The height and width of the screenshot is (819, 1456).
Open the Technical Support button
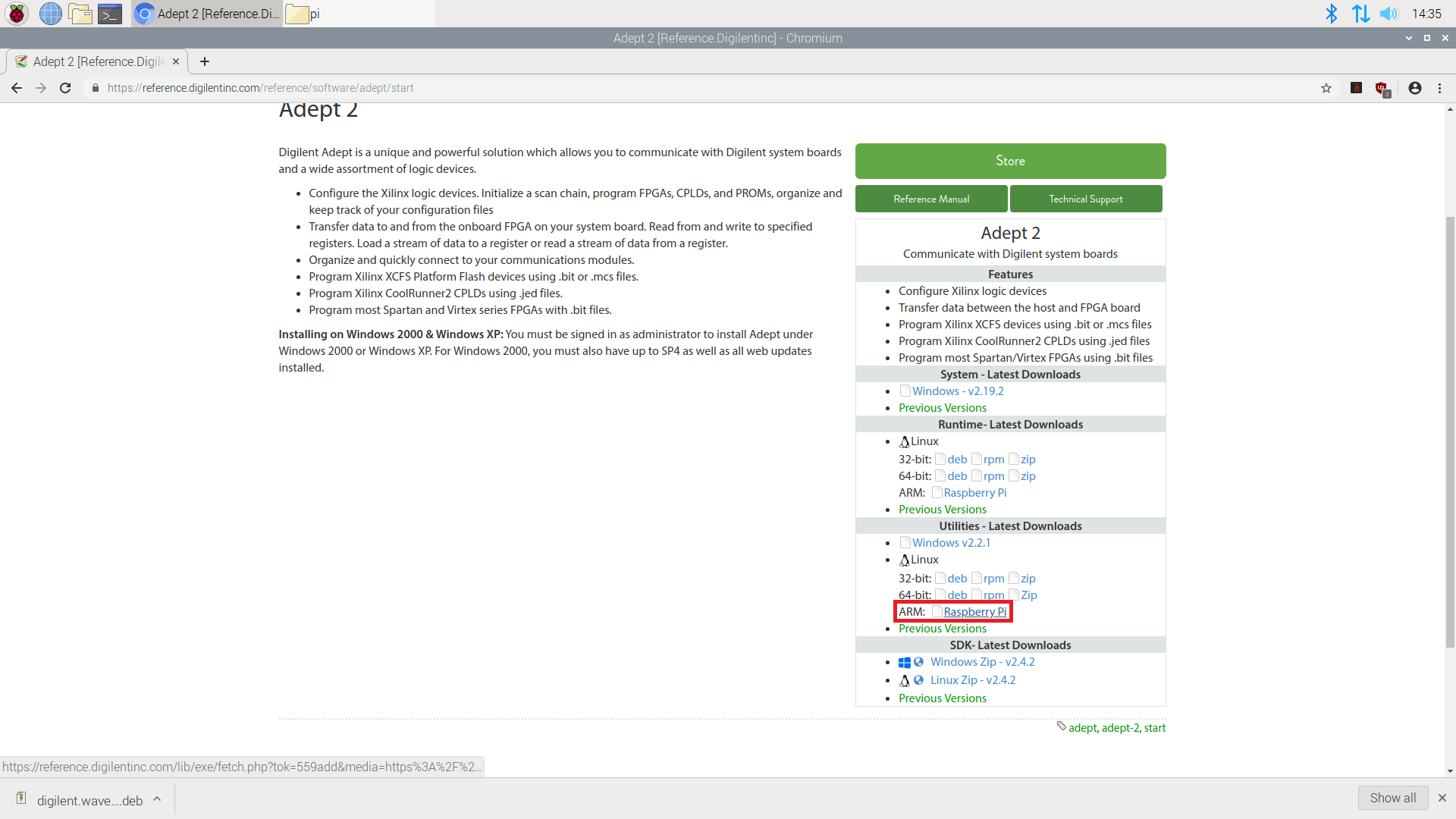1086,199
